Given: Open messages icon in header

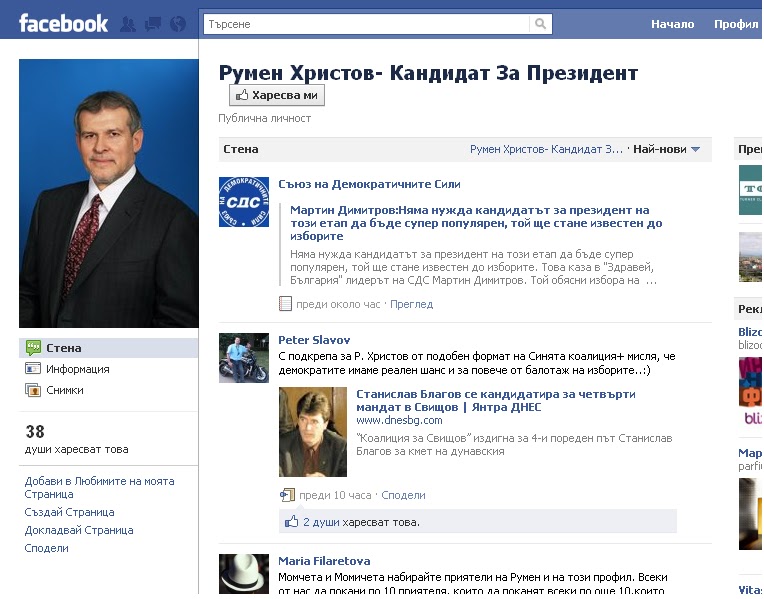Looking at the screenshot, I should [153, 24].
